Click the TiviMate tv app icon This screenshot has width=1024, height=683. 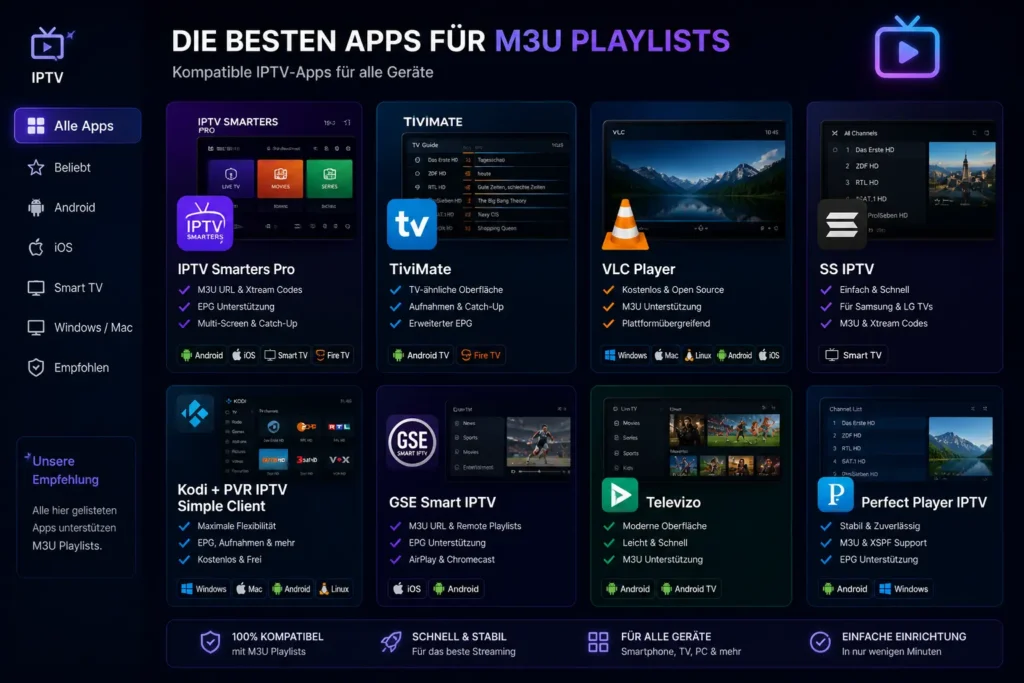[x=411, y=224]
